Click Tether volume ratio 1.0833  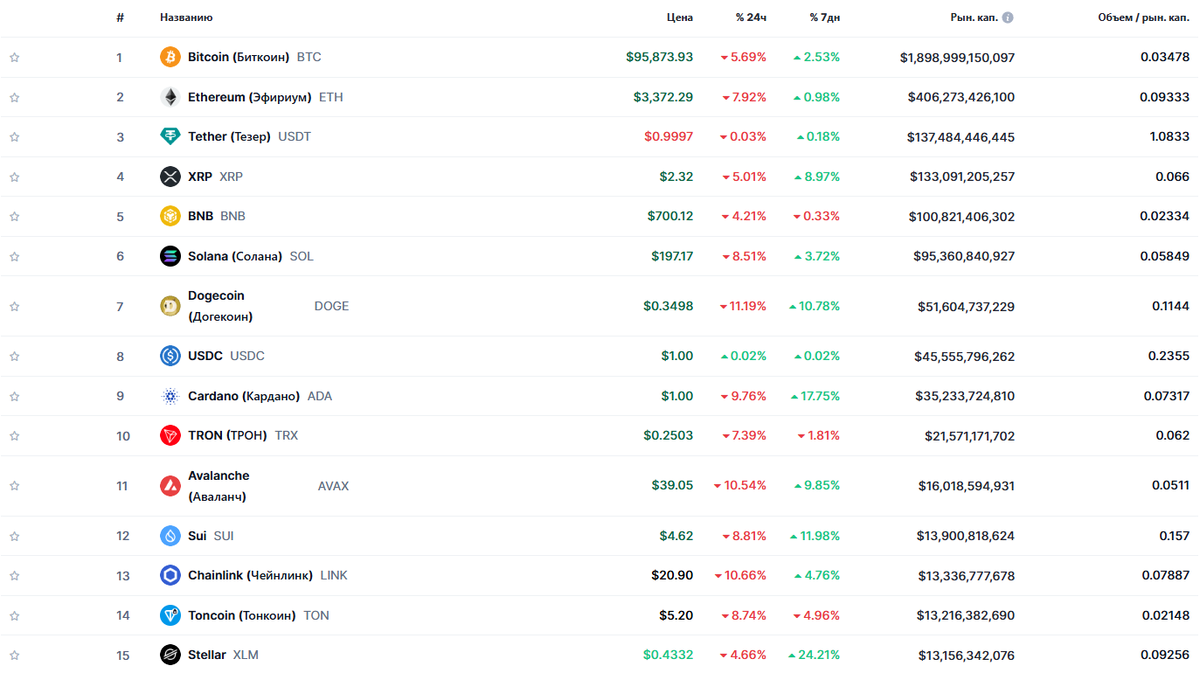pyautogui.click(x=1170, y=136)
